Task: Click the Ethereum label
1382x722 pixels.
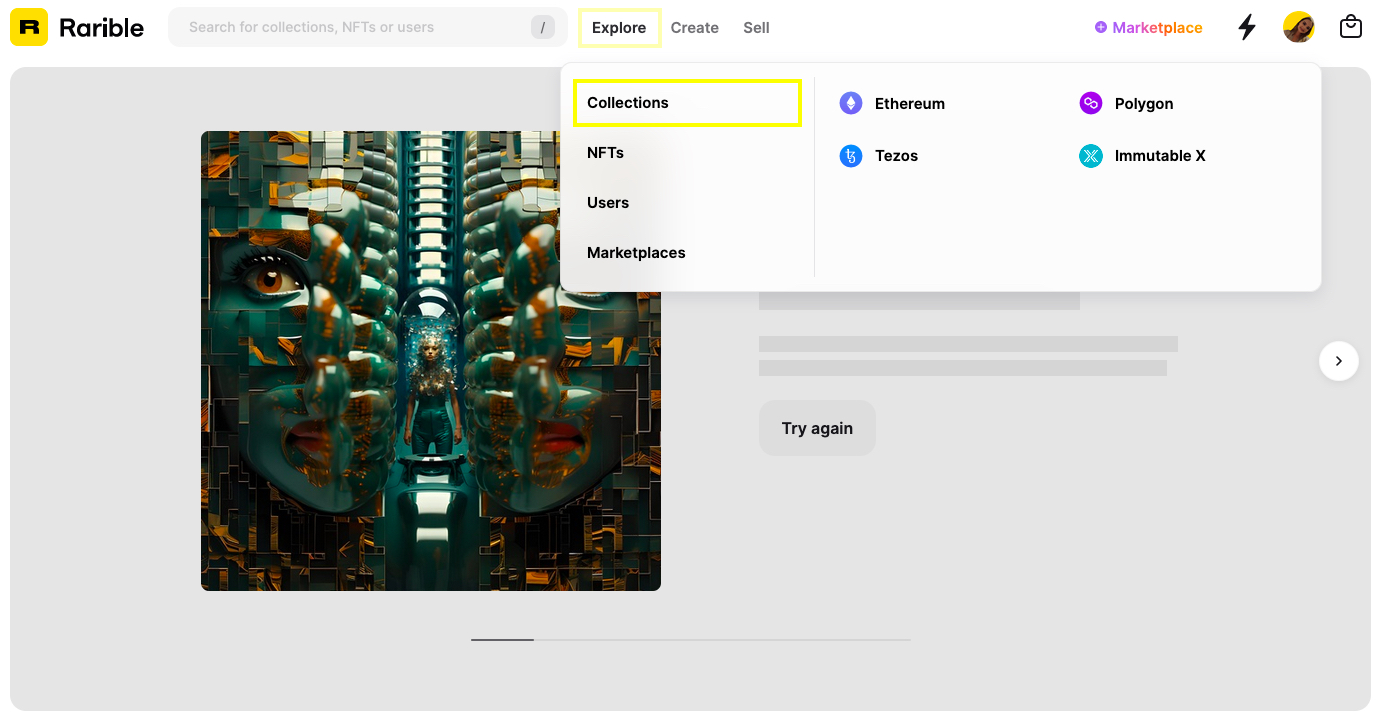Action: (x=910, y=104)
